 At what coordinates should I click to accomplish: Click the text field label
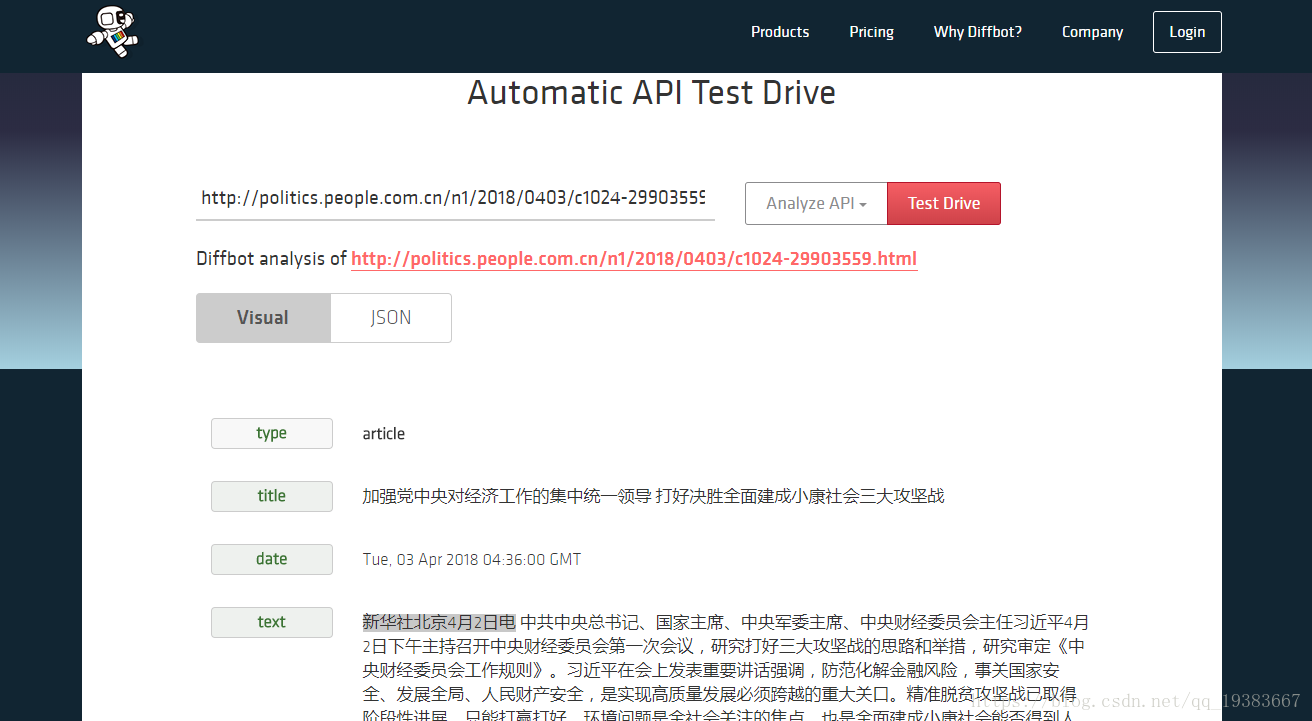pos(272,622)
